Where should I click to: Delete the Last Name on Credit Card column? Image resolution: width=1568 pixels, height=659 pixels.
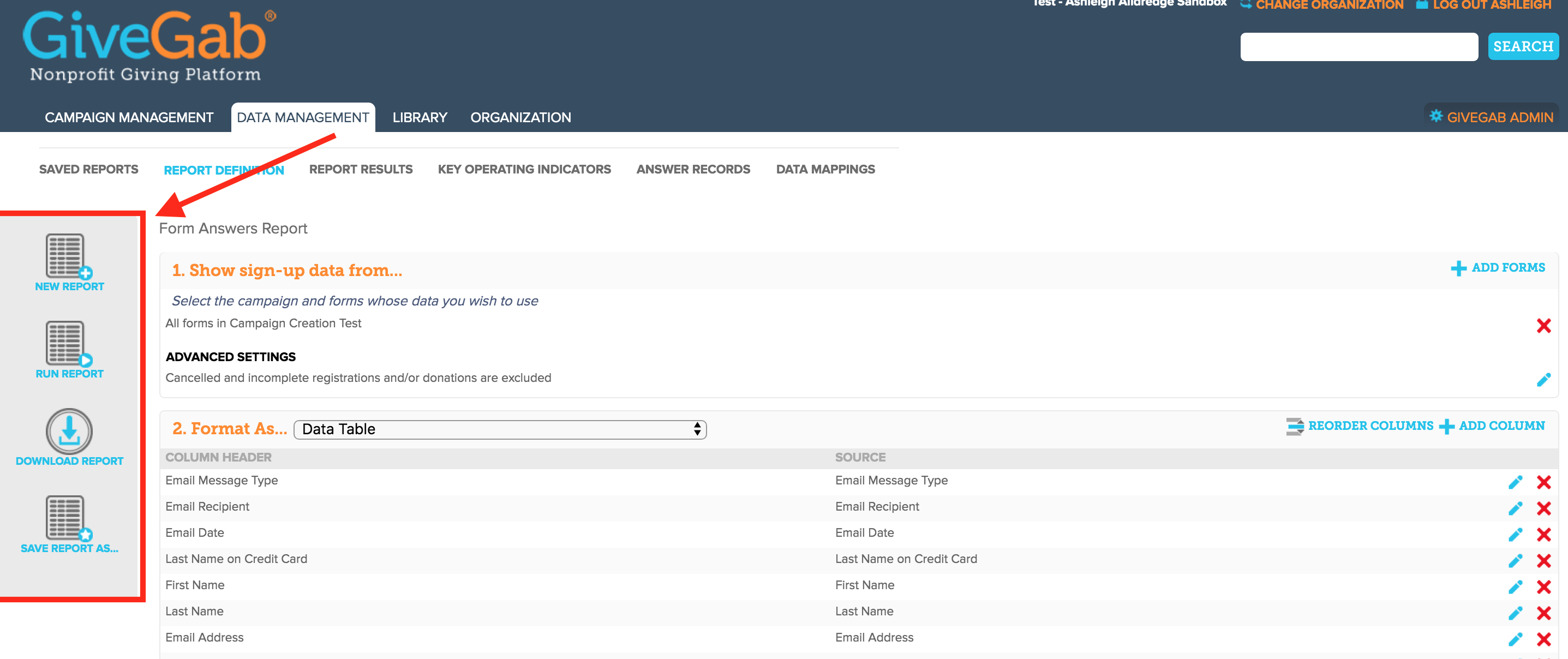(1543, 561)
